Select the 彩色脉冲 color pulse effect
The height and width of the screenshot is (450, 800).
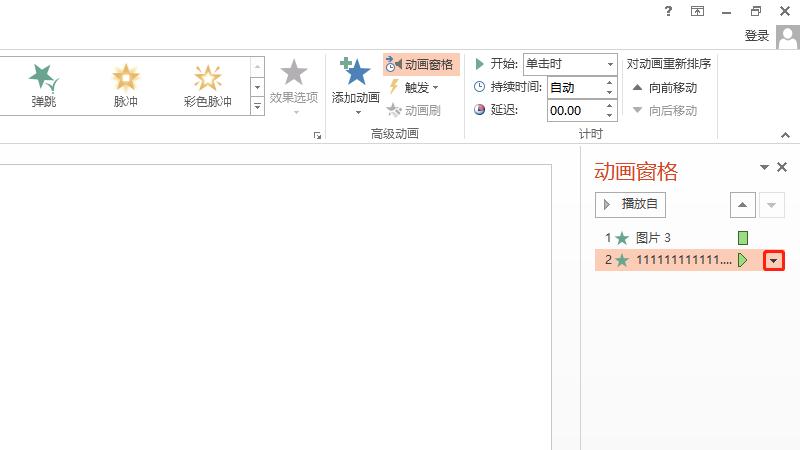208,86
